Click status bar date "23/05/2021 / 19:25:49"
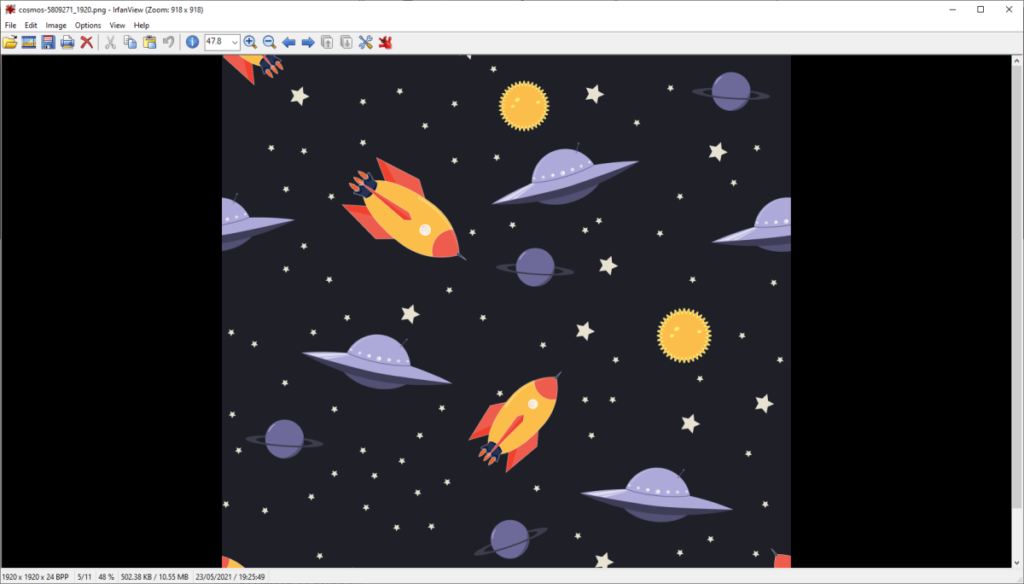Viewport: 1024px width, 584px height. (x=230, y=577)
